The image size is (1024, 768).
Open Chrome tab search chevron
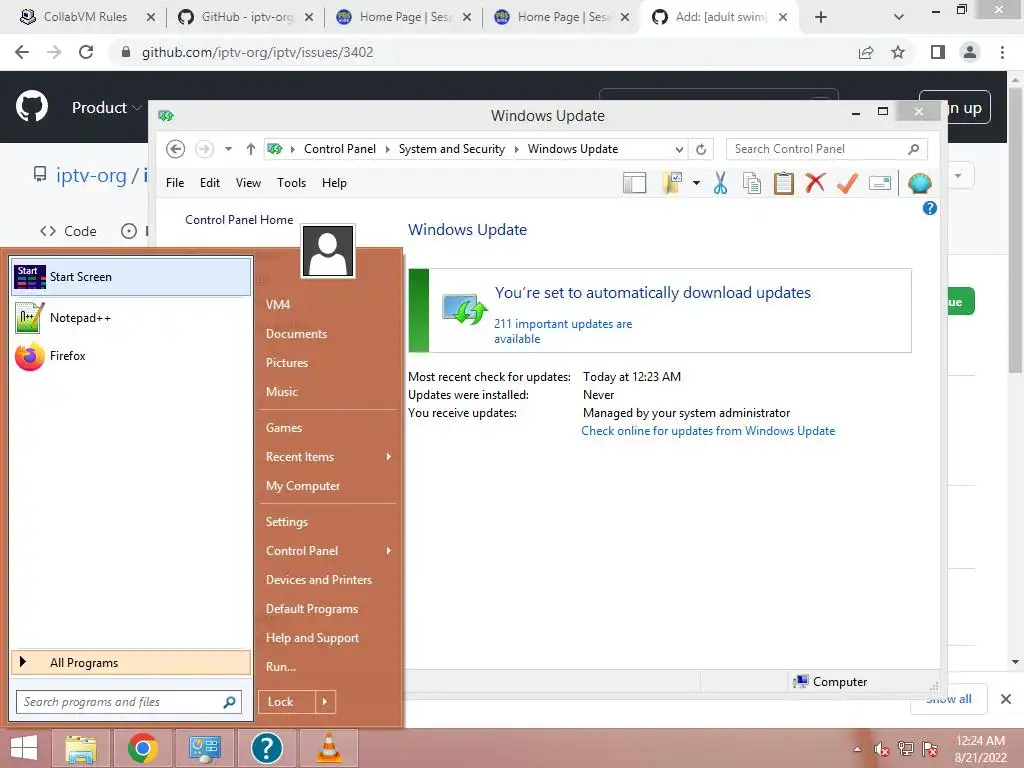pos(899,17)
